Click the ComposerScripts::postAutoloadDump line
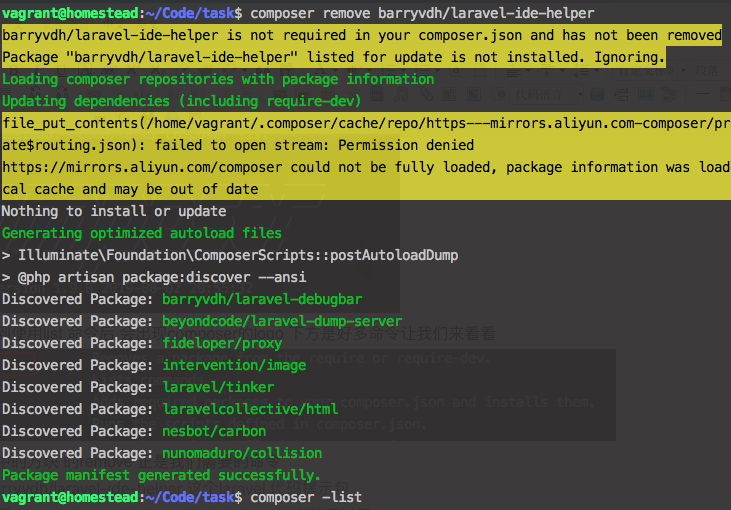 click(230, 255)
